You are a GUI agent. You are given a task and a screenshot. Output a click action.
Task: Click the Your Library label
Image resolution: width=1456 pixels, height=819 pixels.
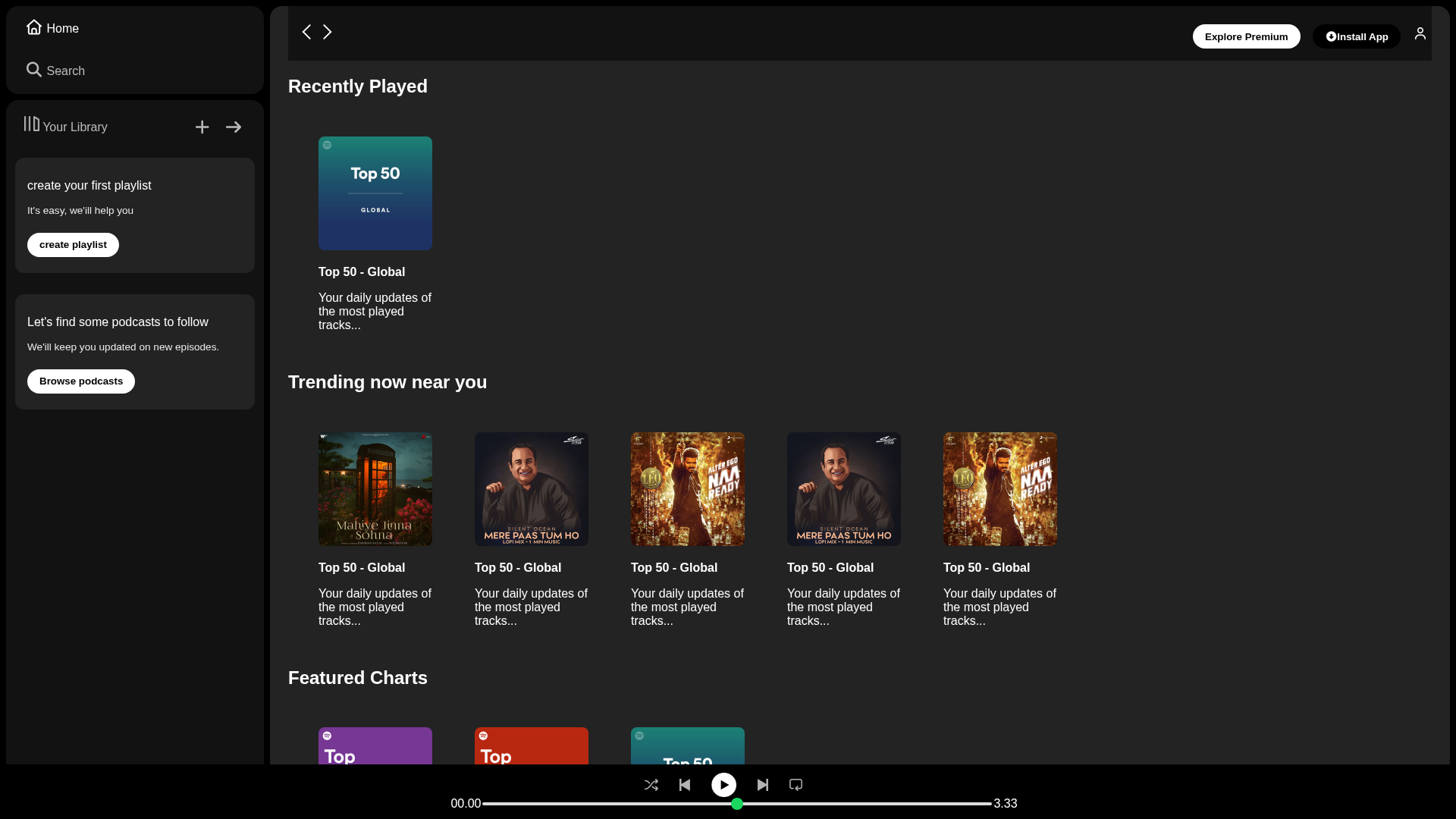point(75,127)
